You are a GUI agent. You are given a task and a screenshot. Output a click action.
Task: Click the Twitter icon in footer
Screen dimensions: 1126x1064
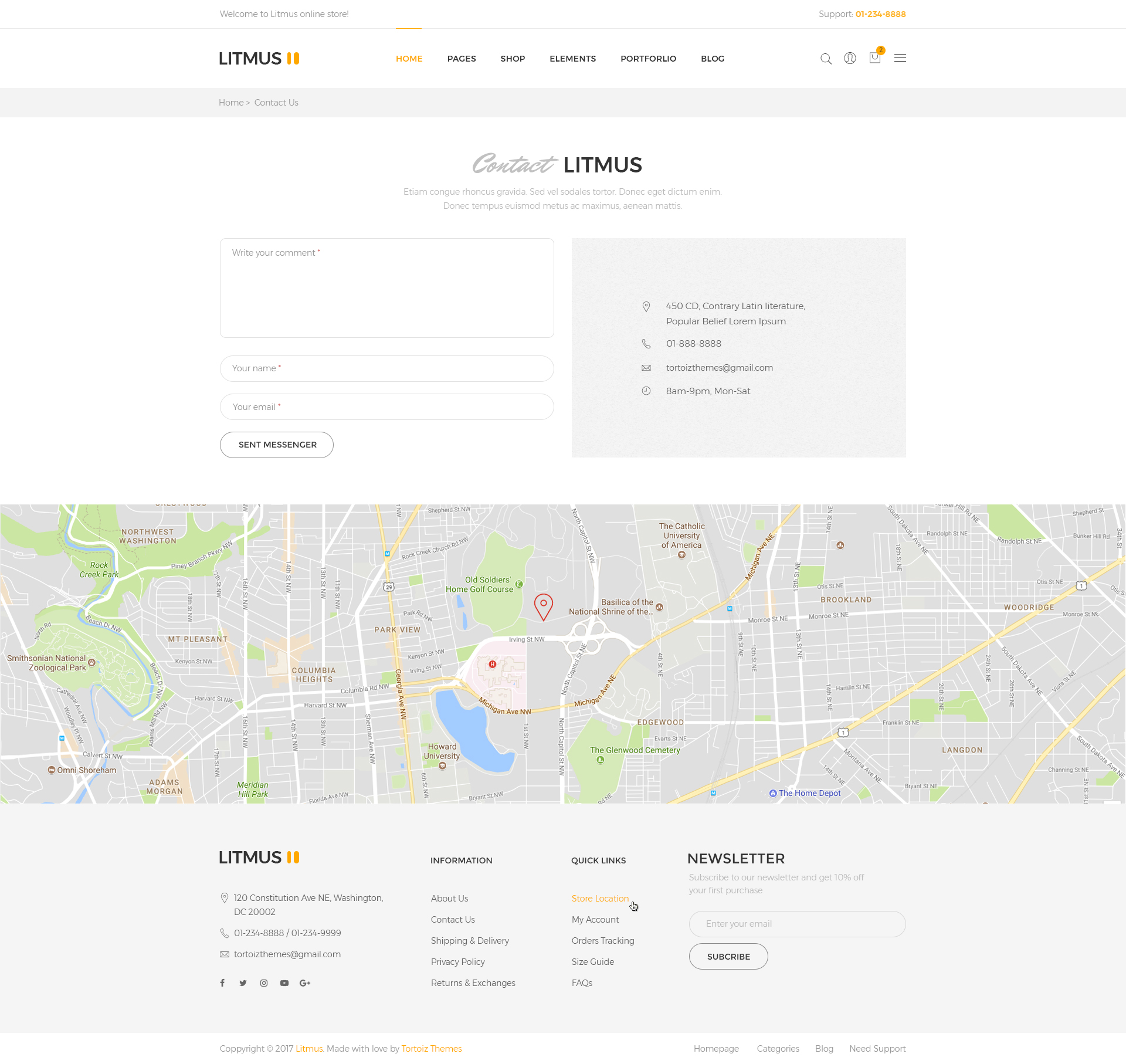pyautogui.click(x=243, y=982)
